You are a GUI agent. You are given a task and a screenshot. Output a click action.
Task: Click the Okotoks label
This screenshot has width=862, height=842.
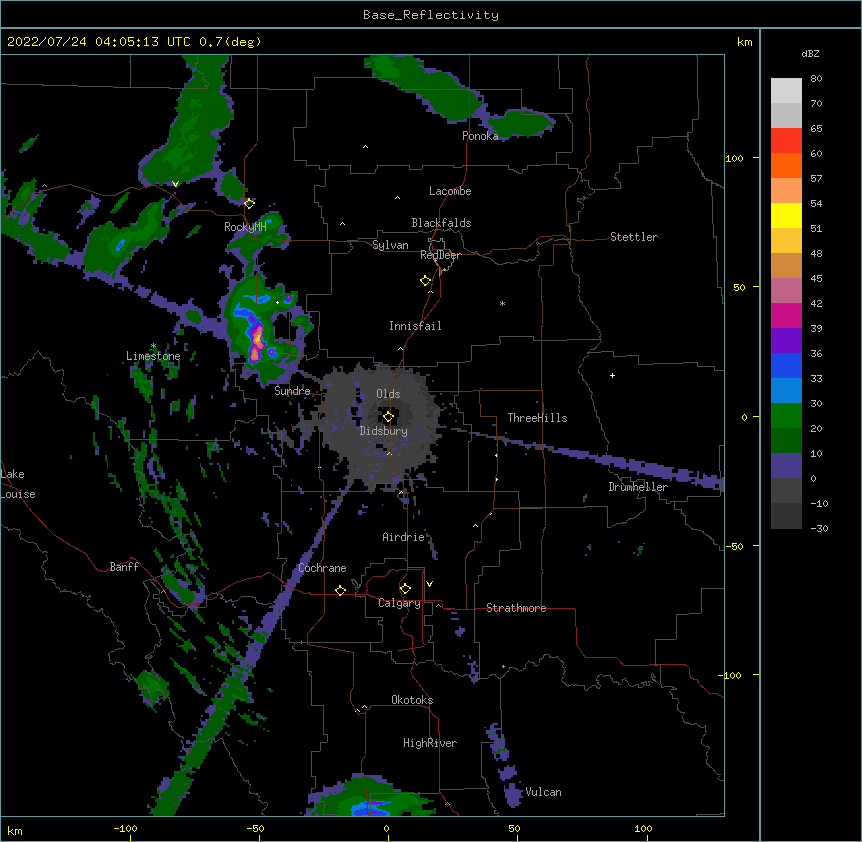412,700
